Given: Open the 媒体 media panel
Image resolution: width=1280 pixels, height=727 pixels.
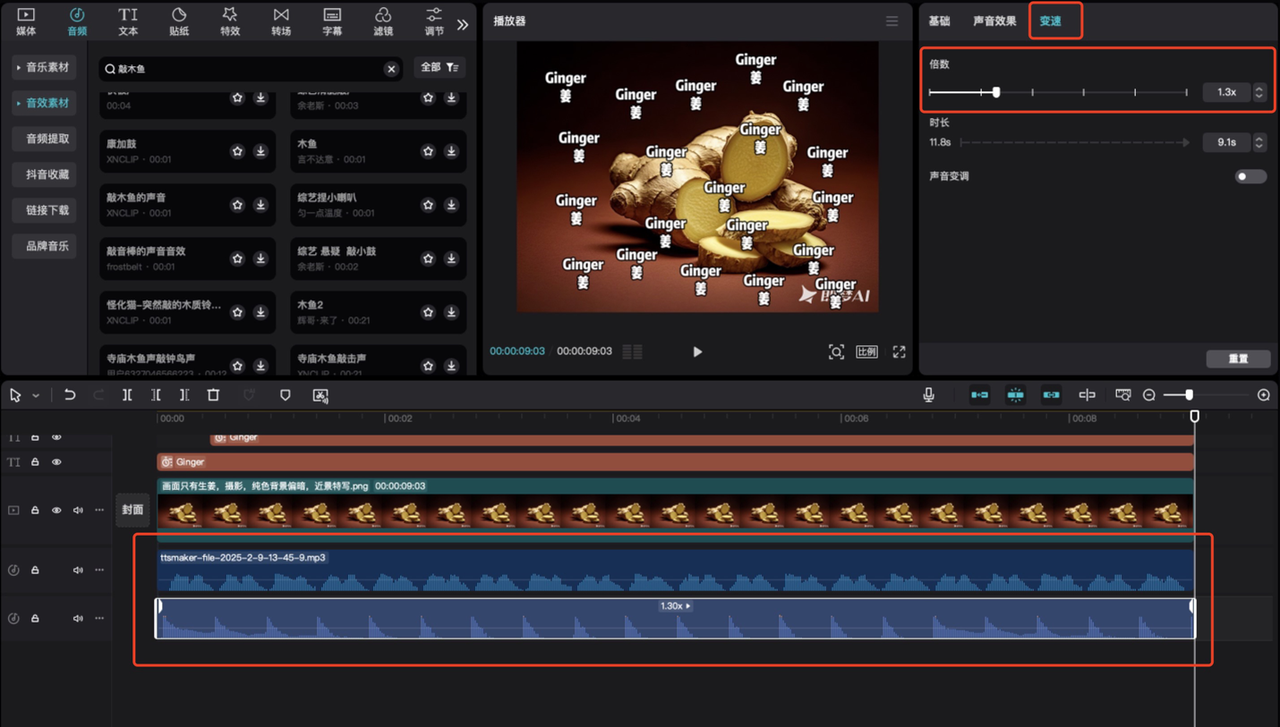Looking at the screenshot, I should point(26,21).
